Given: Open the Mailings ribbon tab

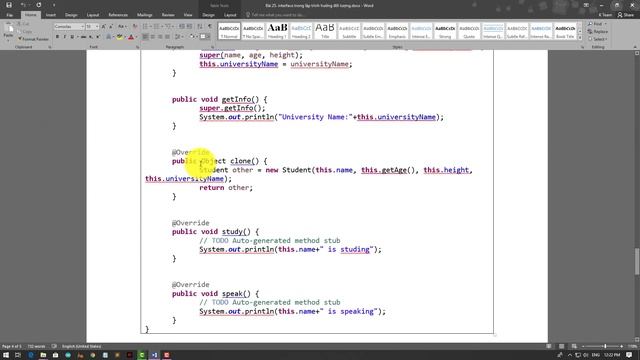Looking at the screenshot, I should (144, 15).
